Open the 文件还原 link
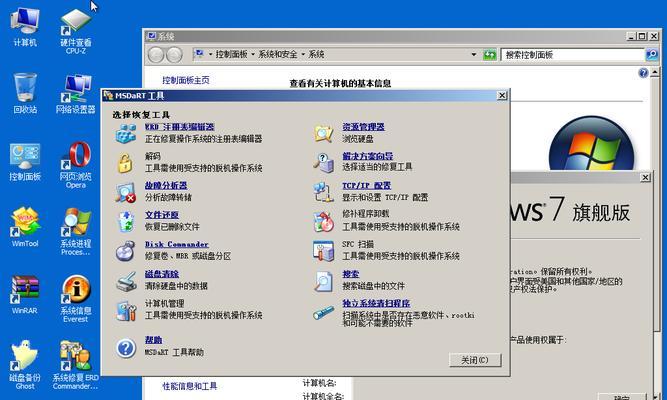667x400 pixels. pos(162,215)
